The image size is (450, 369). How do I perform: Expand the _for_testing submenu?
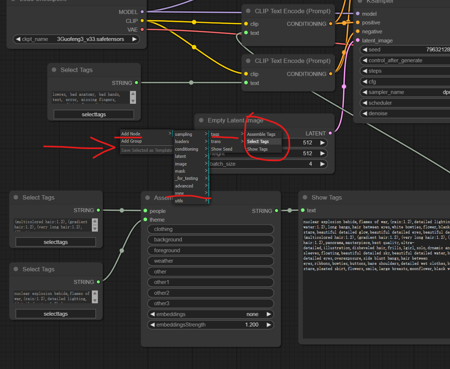[191, 178]
